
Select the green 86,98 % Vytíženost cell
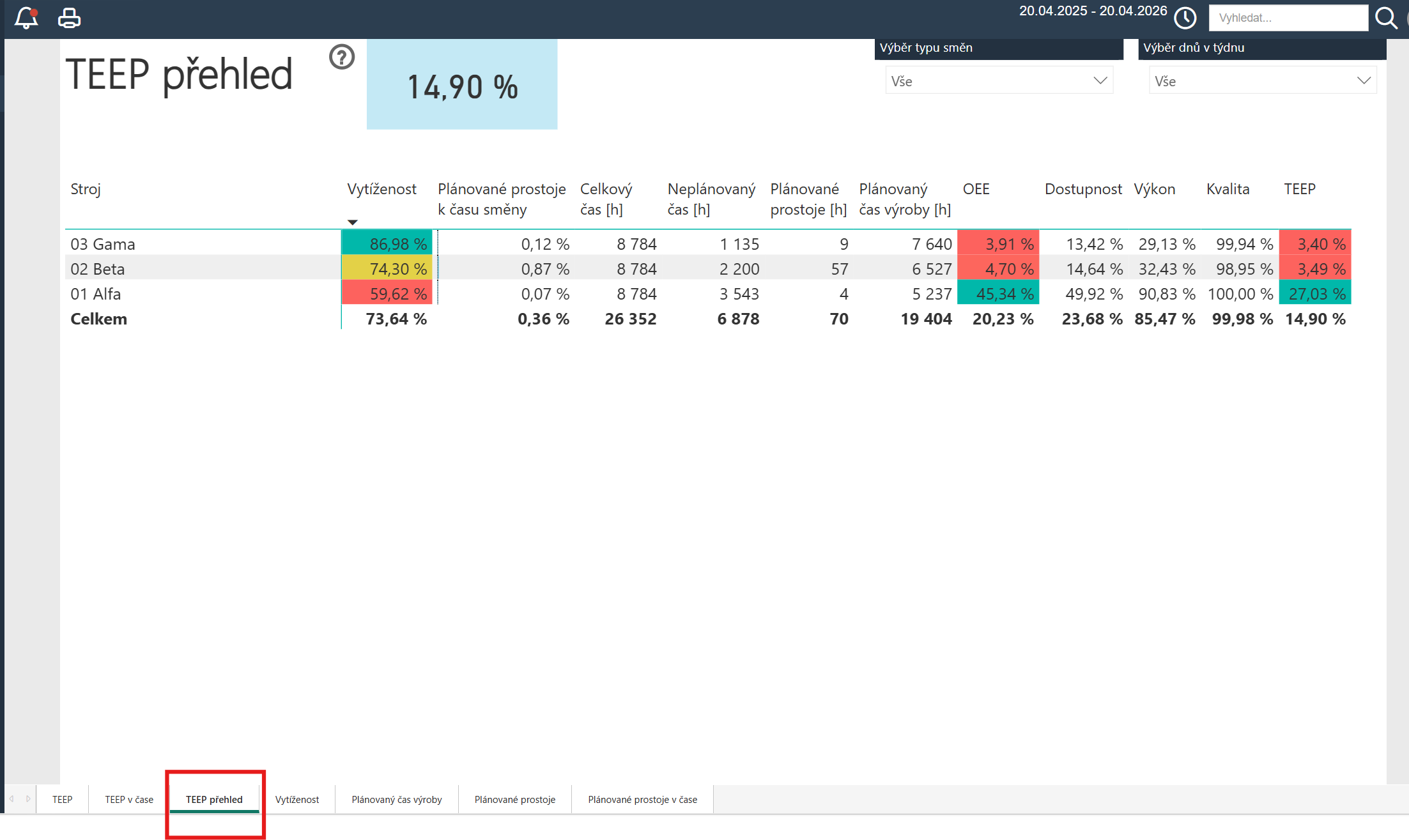pos(387,243)
